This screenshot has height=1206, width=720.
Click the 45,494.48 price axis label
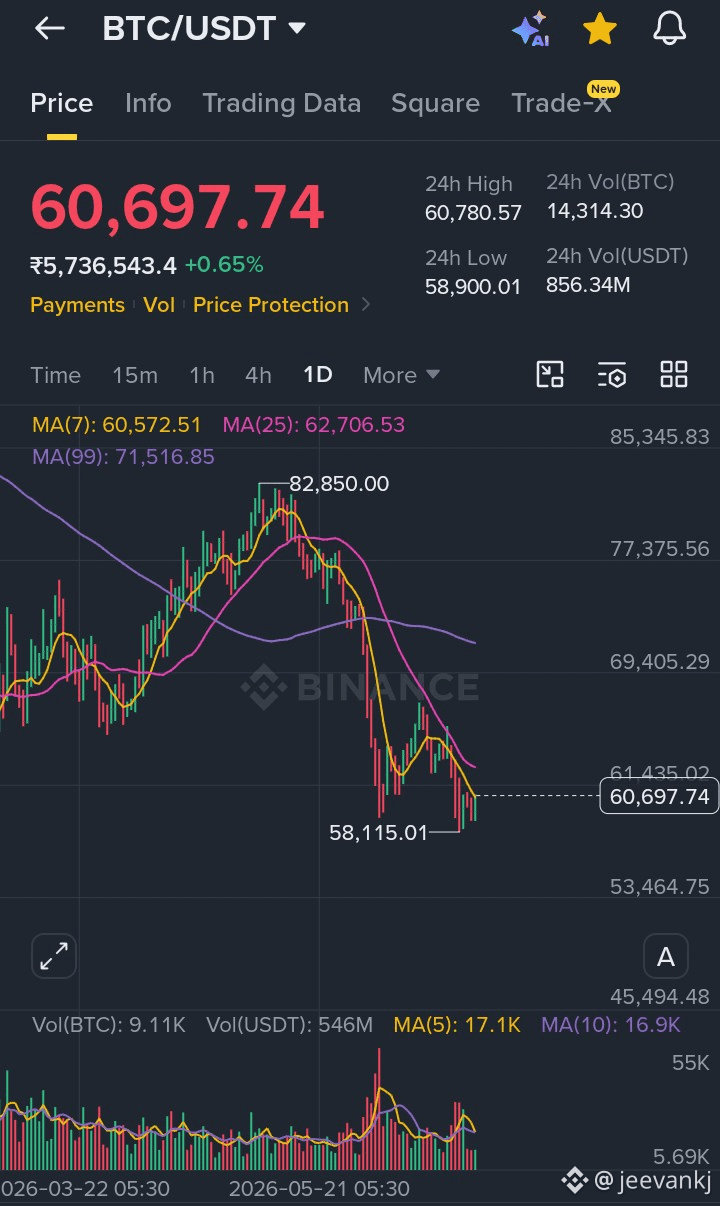[x=660, y=997]
